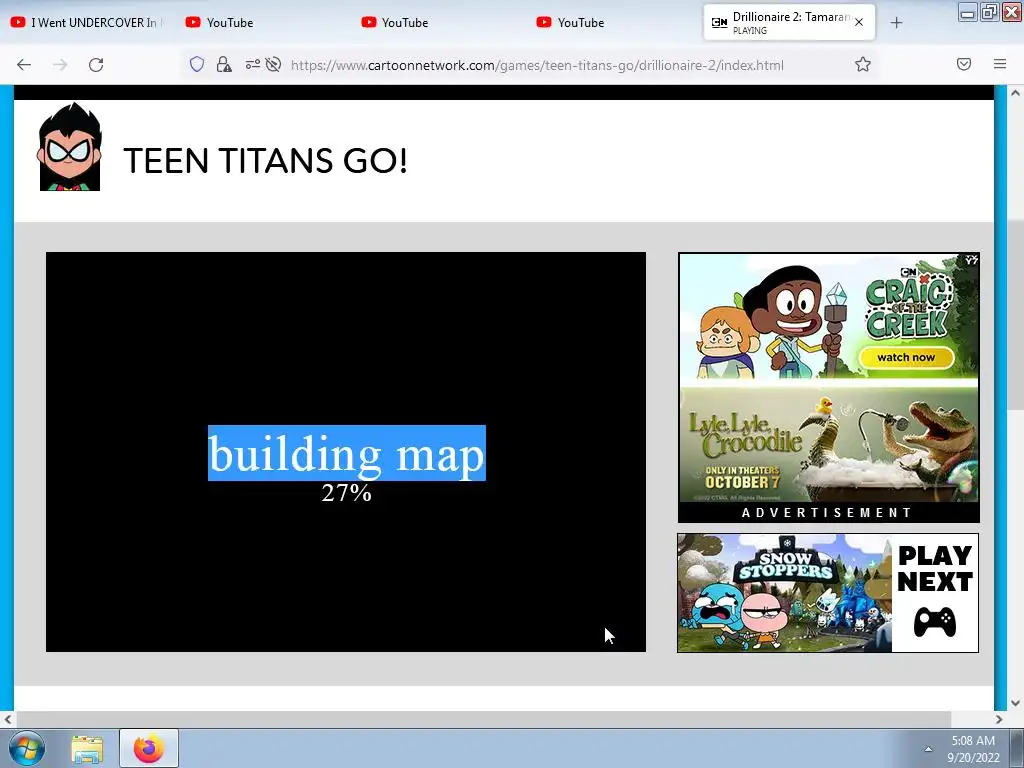Open the tracking protection shield icon
This screenshot has width=1024, height=768.
tap(197, 64)
